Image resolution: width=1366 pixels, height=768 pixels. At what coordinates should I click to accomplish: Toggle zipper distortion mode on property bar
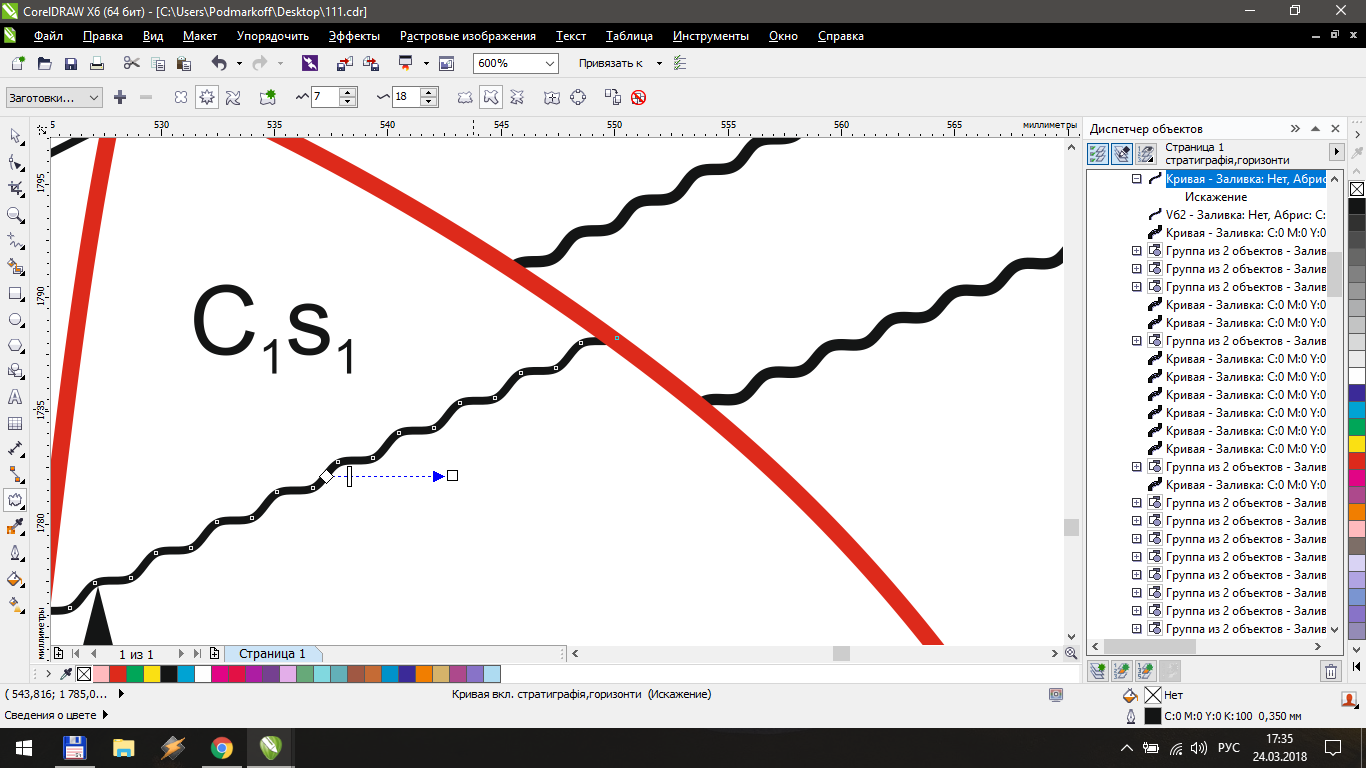point(205,97)
